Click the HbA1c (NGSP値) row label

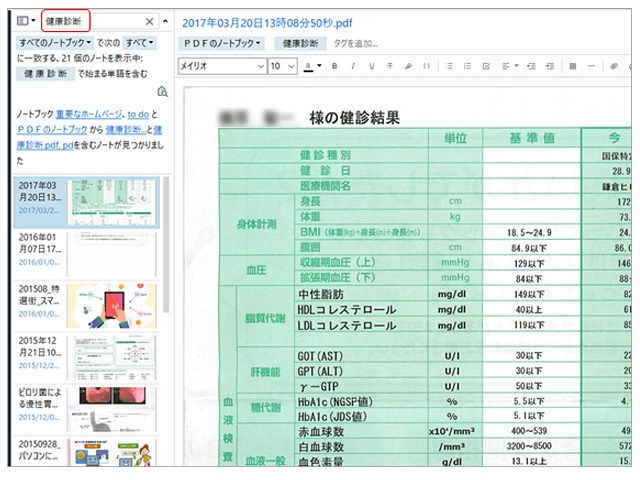335,402
